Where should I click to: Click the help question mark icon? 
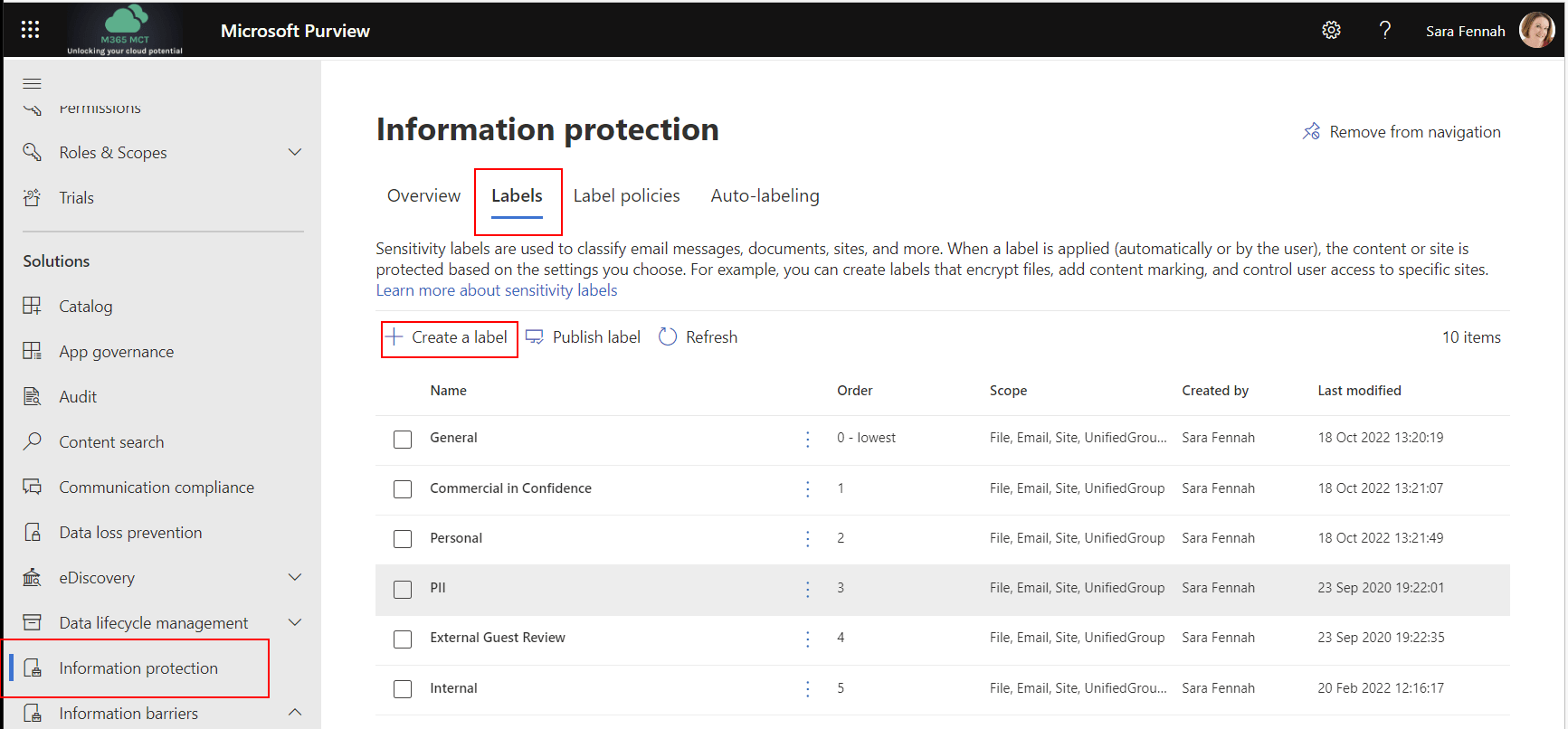click(1384, 30)
